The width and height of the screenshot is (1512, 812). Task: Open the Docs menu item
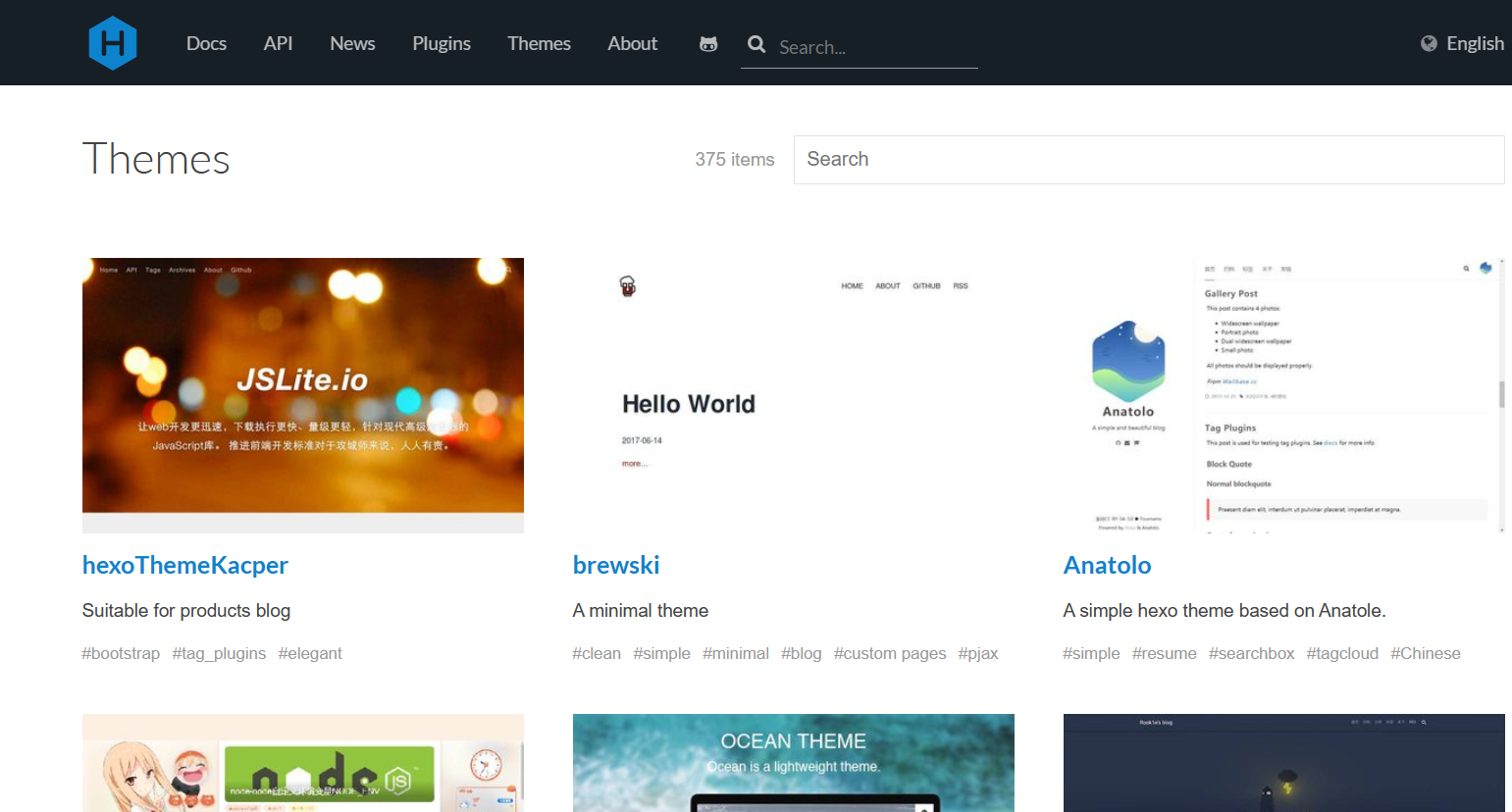point(206,43)
